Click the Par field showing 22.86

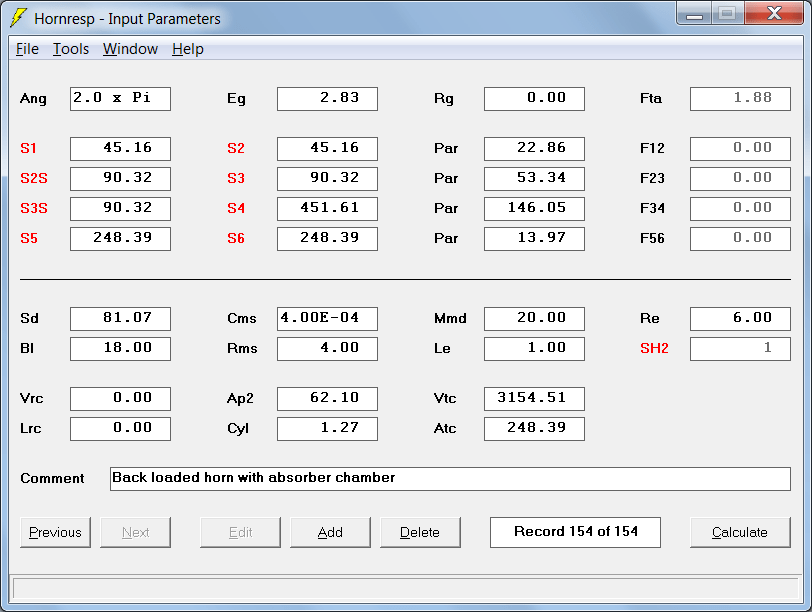point(534,149)
